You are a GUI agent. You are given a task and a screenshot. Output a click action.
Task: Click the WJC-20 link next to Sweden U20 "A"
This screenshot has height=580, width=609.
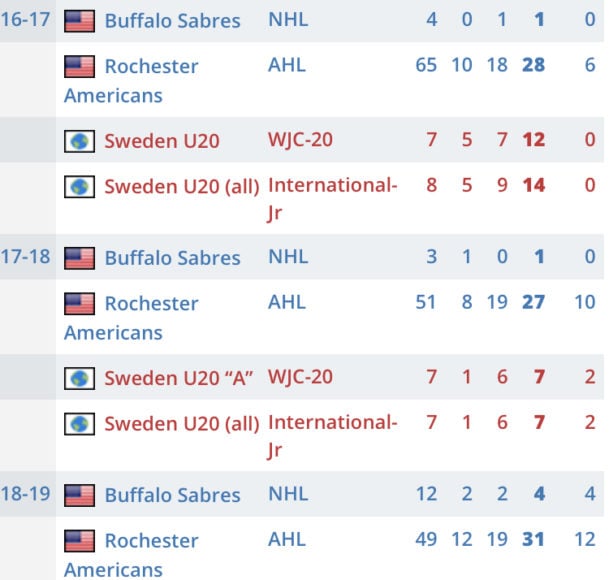coord(300,378)
